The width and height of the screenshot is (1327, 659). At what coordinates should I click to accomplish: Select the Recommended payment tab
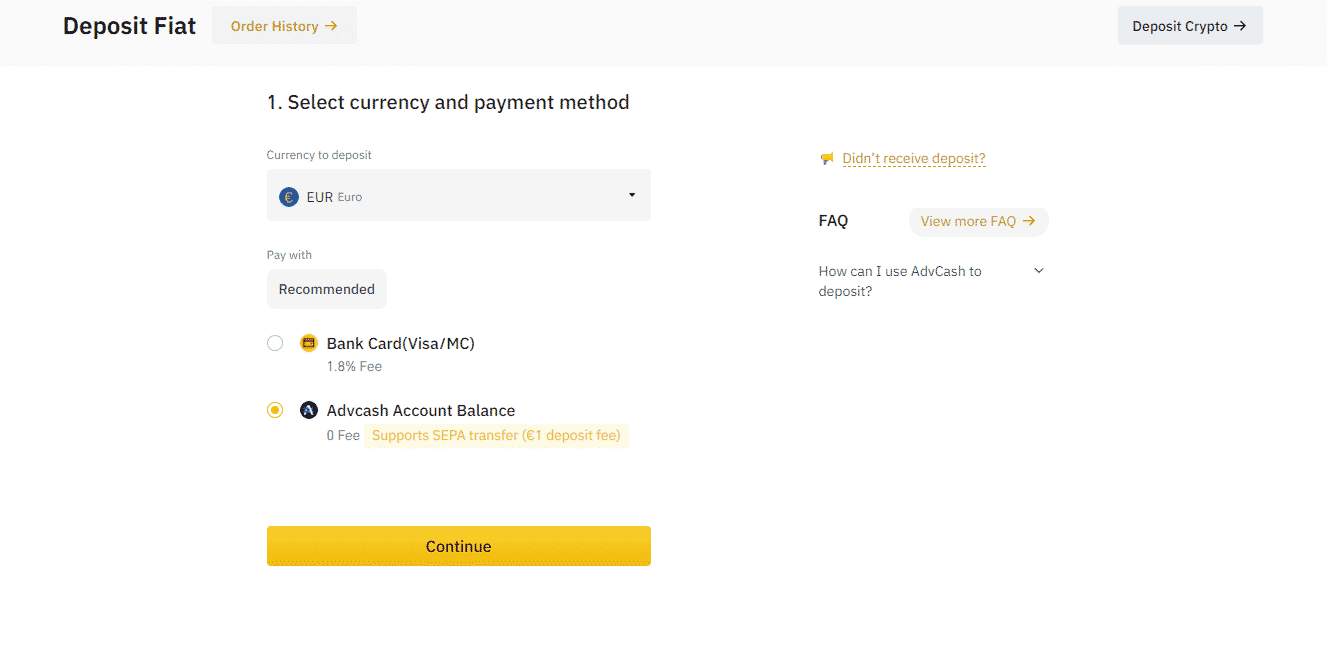(326, 289)
